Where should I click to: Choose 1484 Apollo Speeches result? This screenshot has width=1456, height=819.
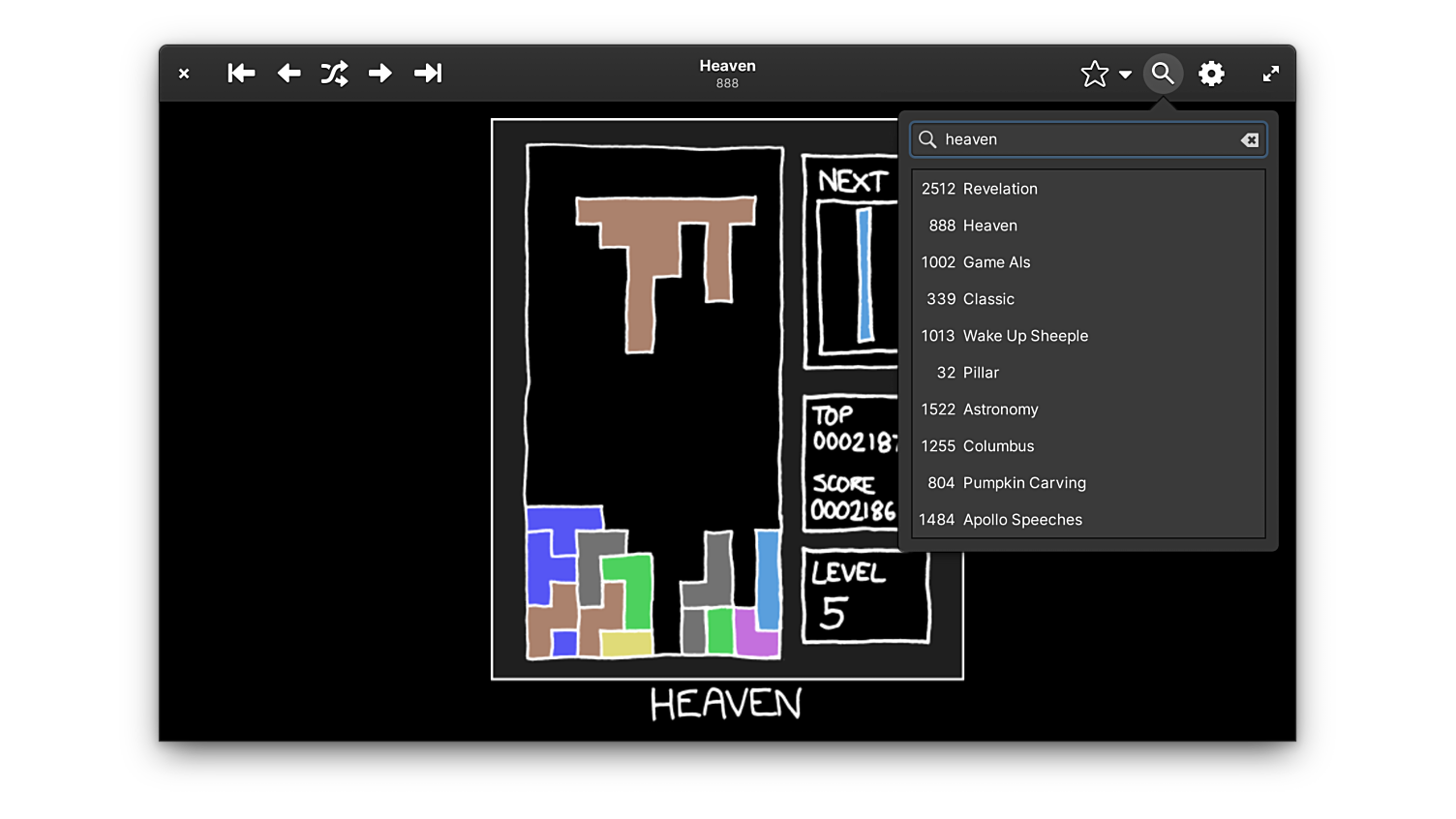coord(1000,519)
